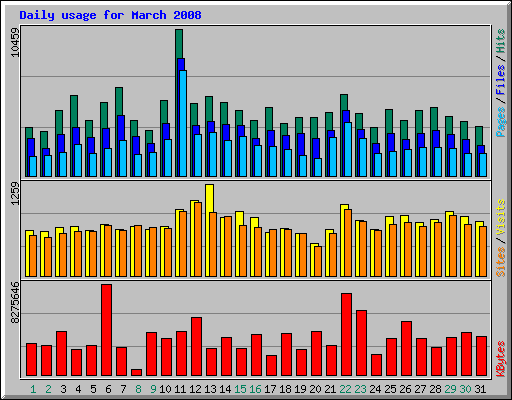This screenshot has width=512, height=400.
Task: Click day 25 on the date axis
Action: point(390,389)
